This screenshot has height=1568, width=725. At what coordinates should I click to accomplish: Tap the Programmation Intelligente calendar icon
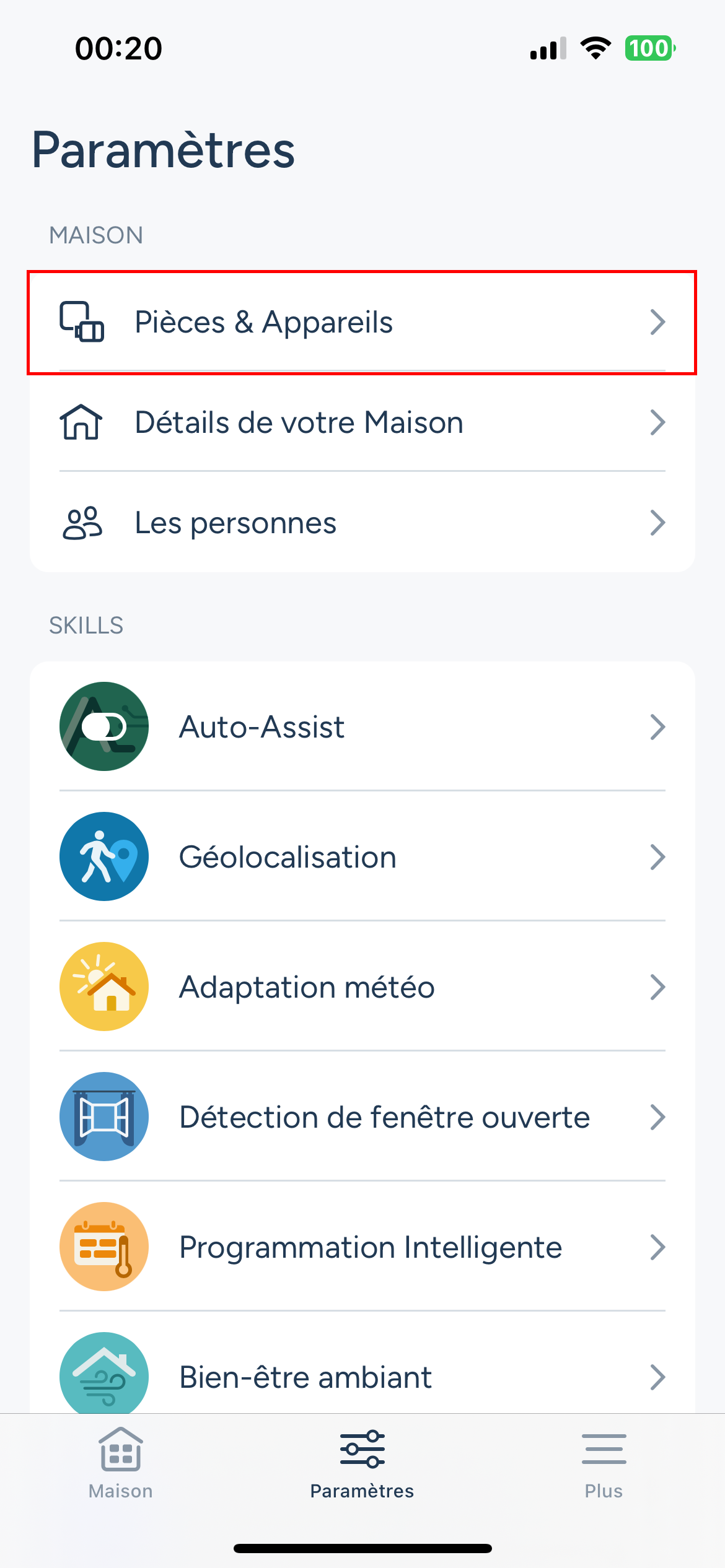[104, 1247]
